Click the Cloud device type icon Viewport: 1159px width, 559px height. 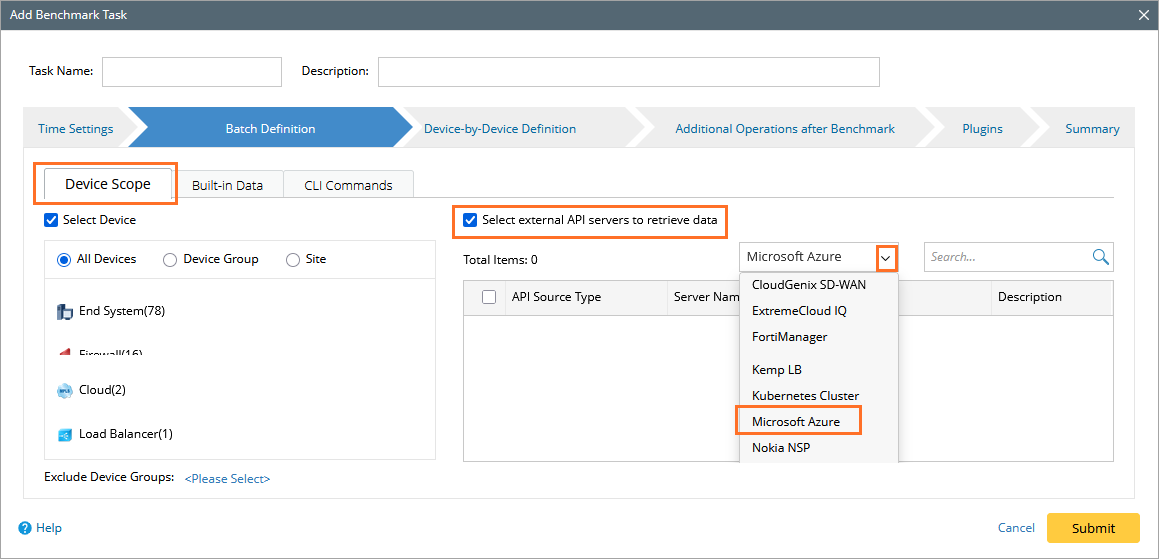tap(65, 391)
